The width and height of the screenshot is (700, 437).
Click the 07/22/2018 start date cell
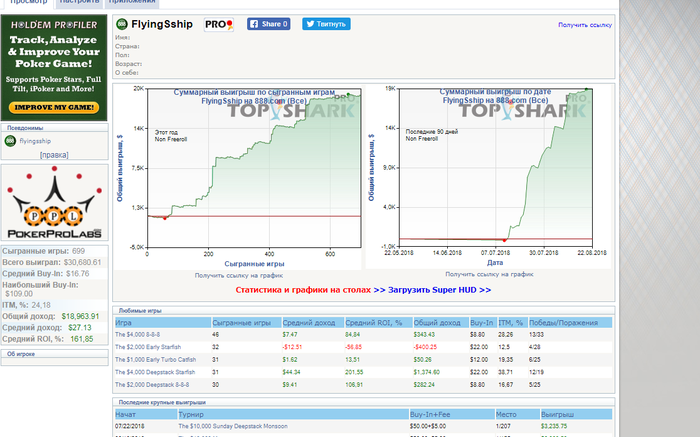129,426
